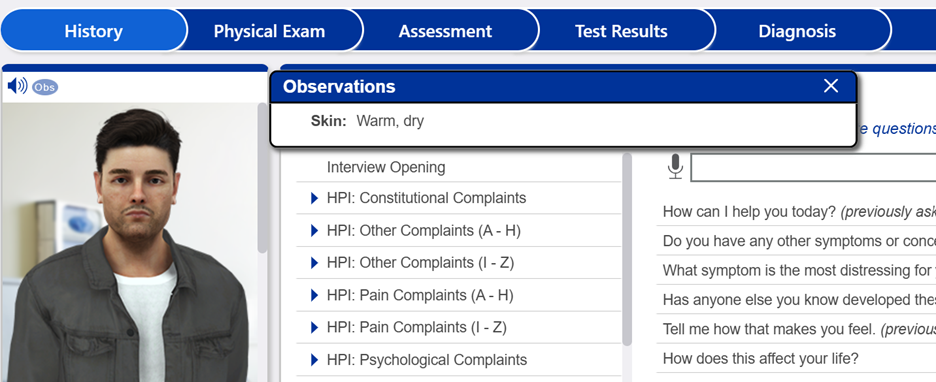Open the Physical Exam tab
Screen dimensions: 936x382
point(269,31)
